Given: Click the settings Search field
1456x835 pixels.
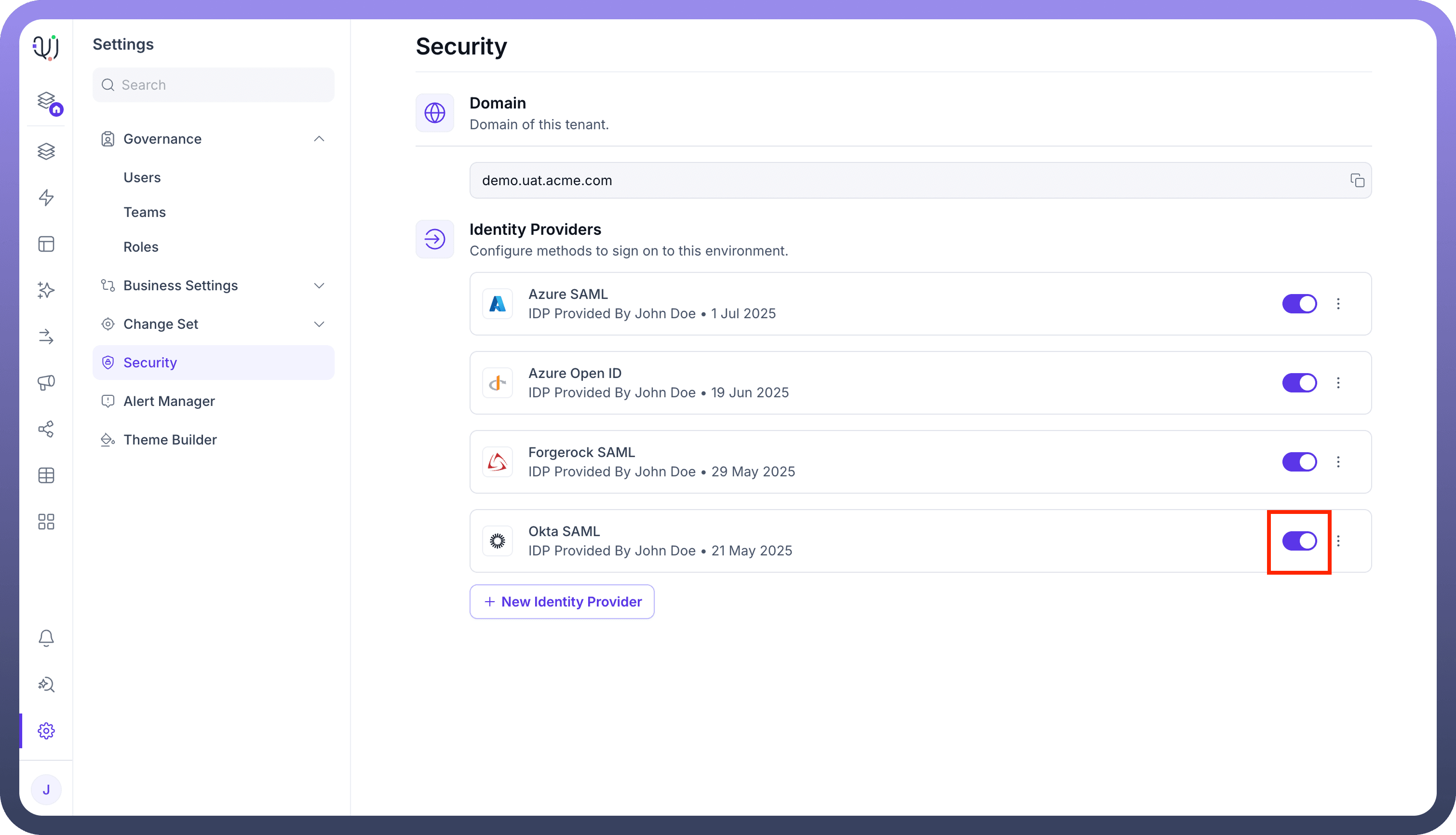Looking at the screenshot, I should 213,85.
